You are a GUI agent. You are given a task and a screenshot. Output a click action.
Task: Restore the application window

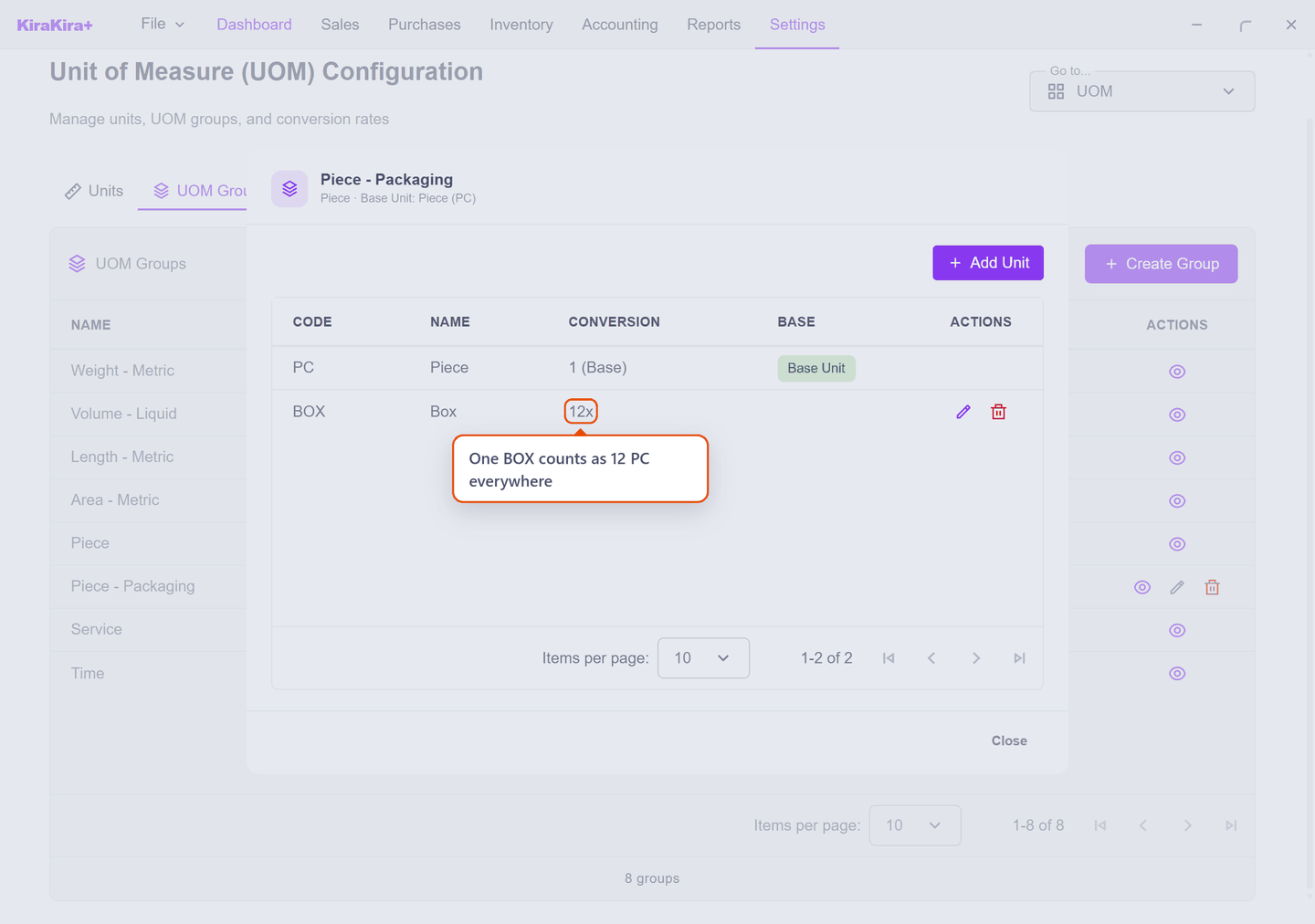tap(1245, 25)
